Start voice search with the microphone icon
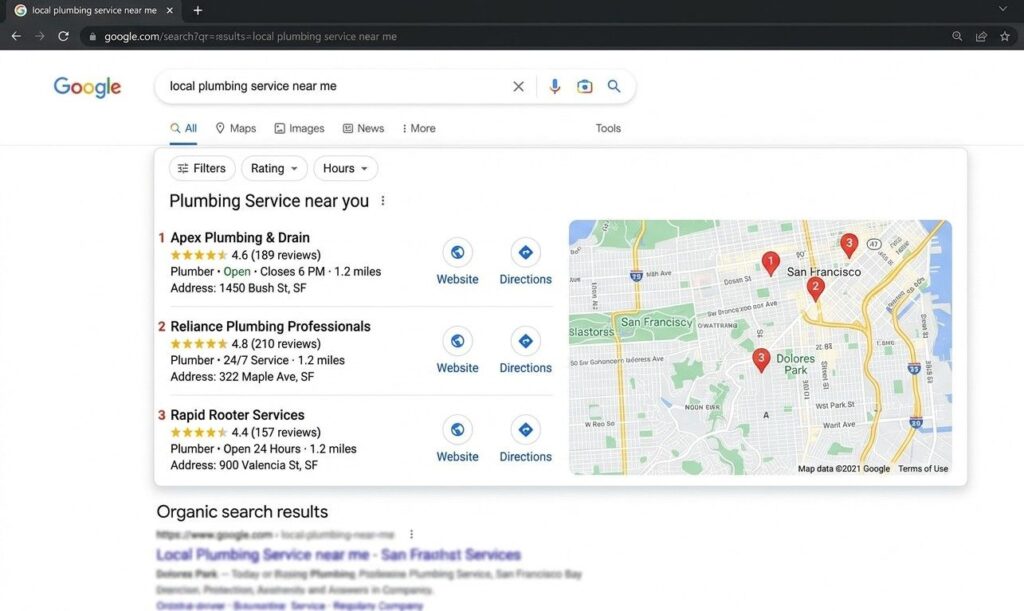 [554, 86]
